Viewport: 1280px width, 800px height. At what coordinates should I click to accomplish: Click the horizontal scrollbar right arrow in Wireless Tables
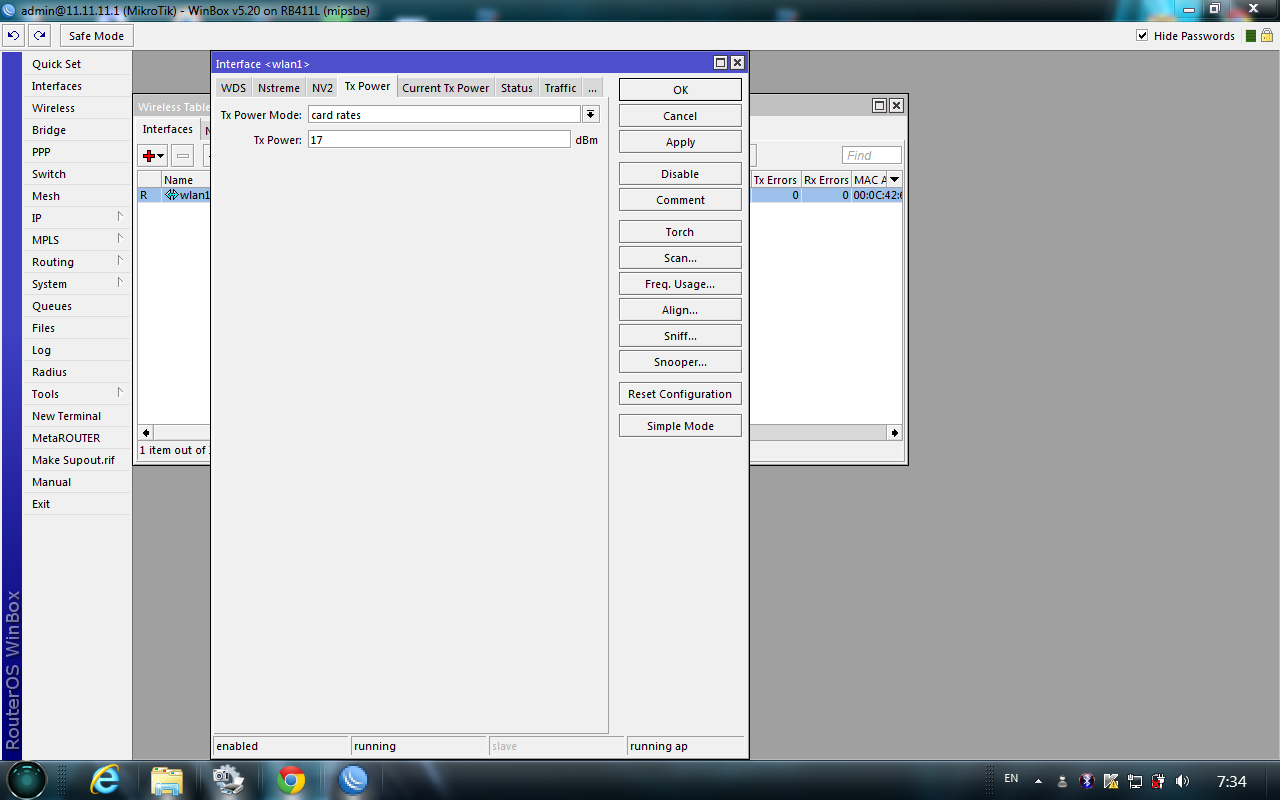(894, 433)
